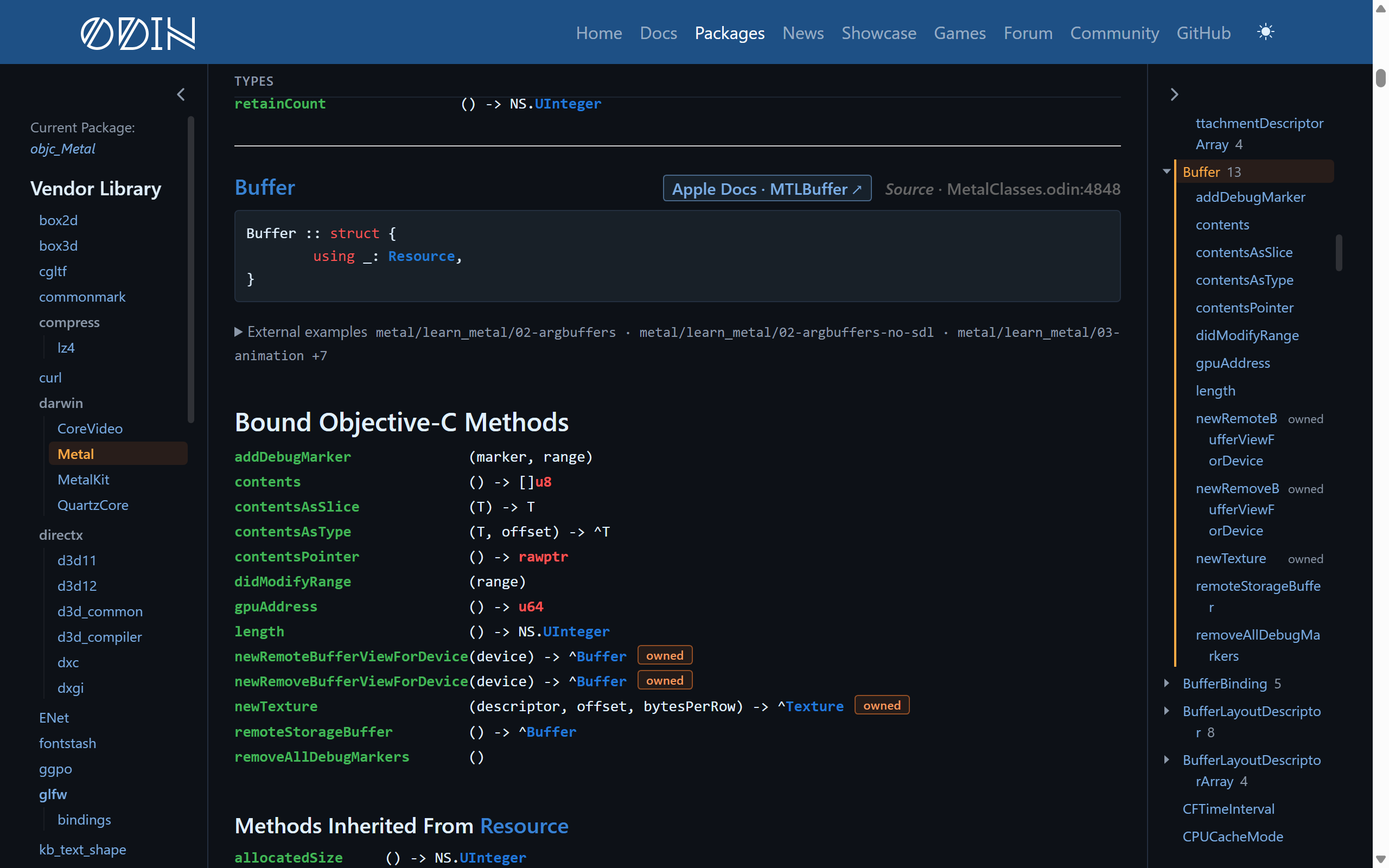Click the right outline panel scrollbar thumb
The image size is (1389, 868).
[x=1339, y=253]
